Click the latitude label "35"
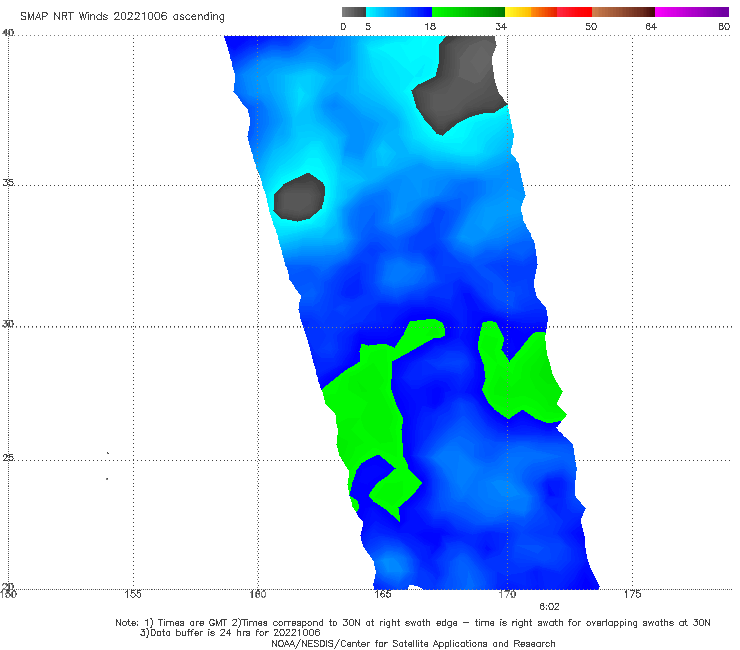The height and width of the screenshot is (650, 740). pos(8,182)
